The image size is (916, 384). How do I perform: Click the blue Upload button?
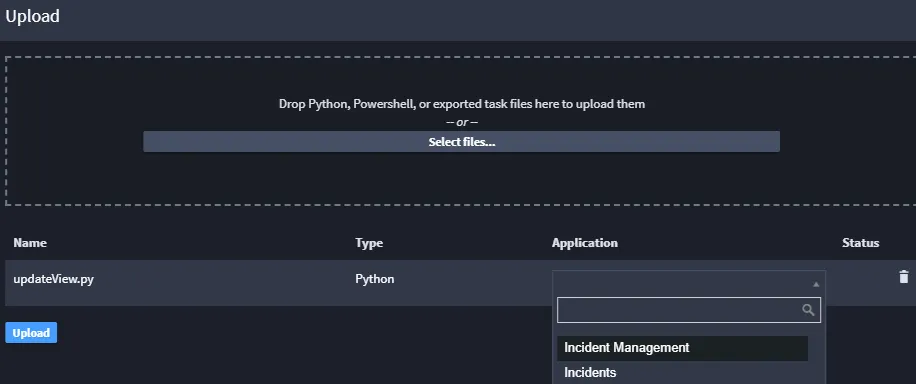pos(31,333)
